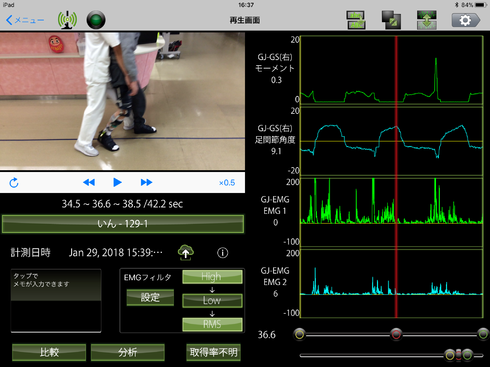Viewport: 490px width, 367px height.
Task: Open EMG filter 設定
Action: [x=150, y=297]
